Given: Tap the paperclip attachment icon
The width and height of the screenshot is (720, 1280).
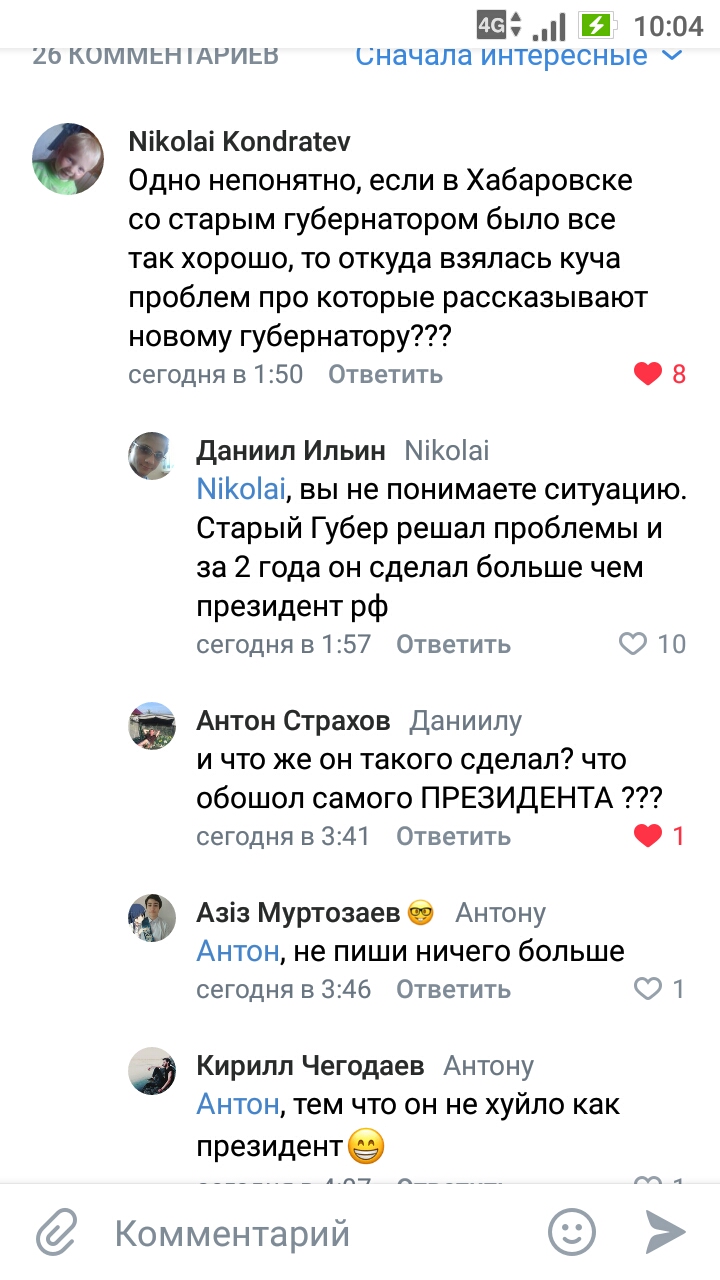Looking at the screenshot, I should 57,1231.
